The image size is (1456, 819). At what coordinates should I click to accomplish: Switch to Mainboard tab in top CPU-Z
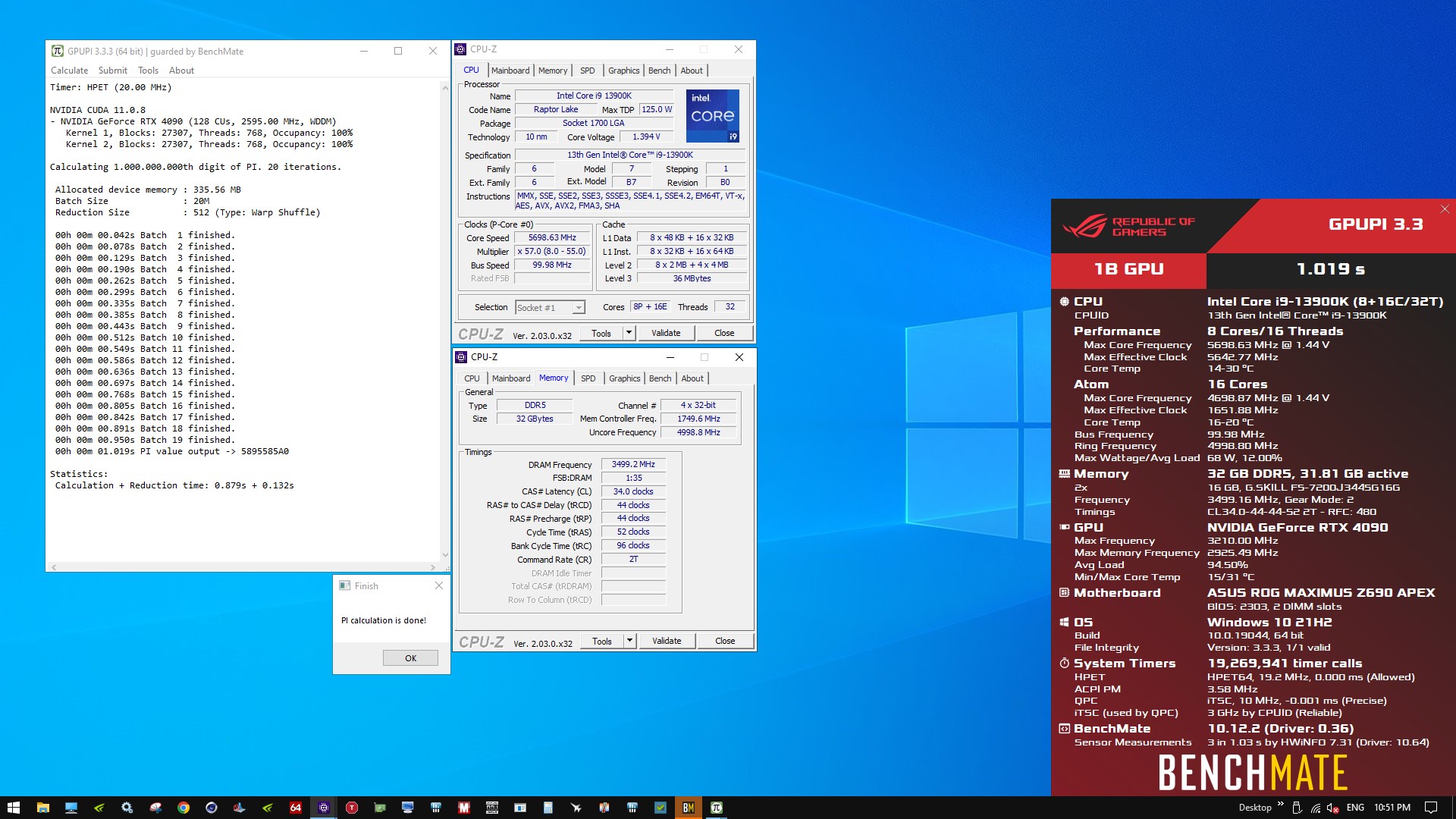[x=510, y=71]
